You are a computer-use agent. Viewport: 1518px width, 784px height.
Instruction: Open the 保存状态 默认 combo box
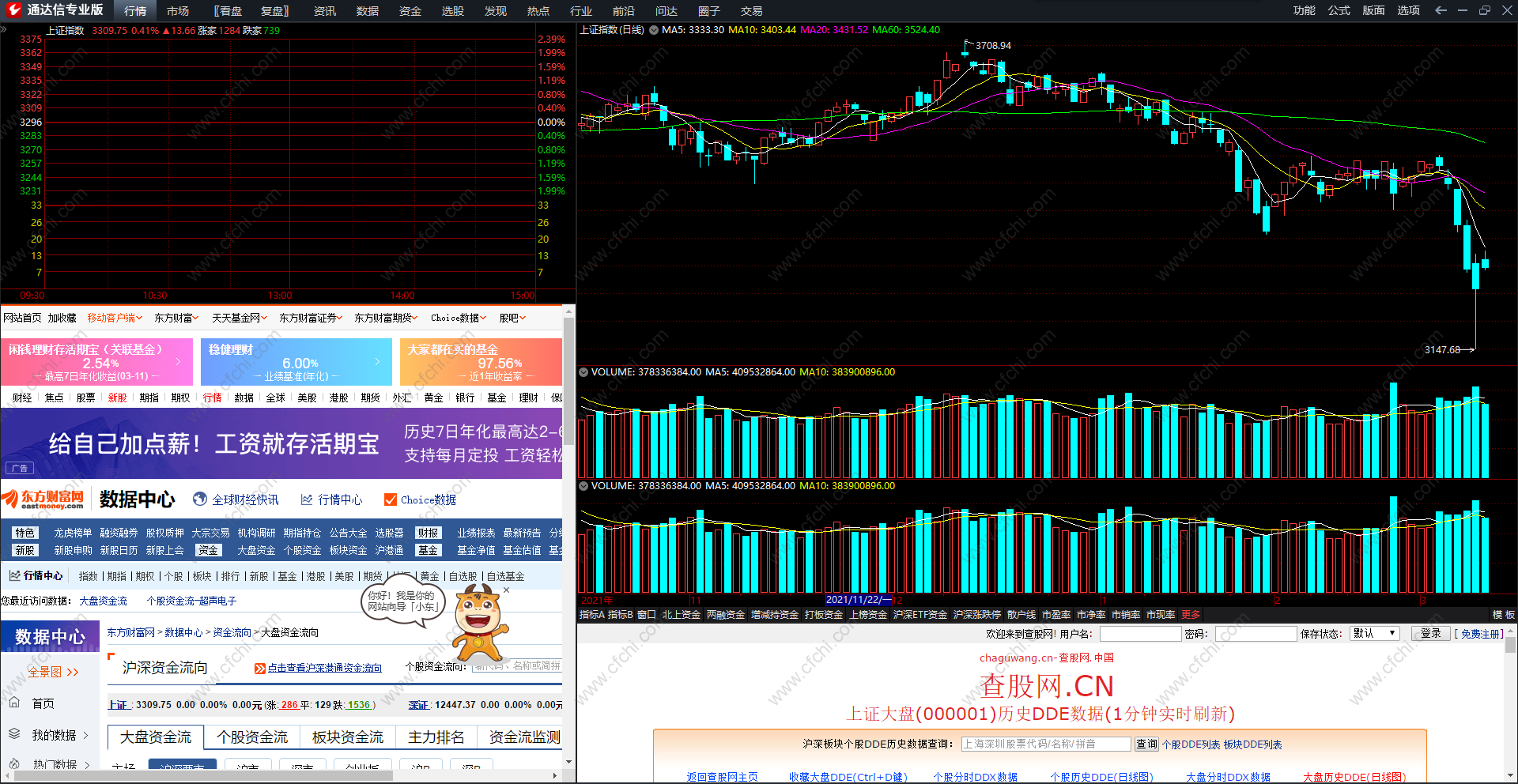coord(1376,633)
